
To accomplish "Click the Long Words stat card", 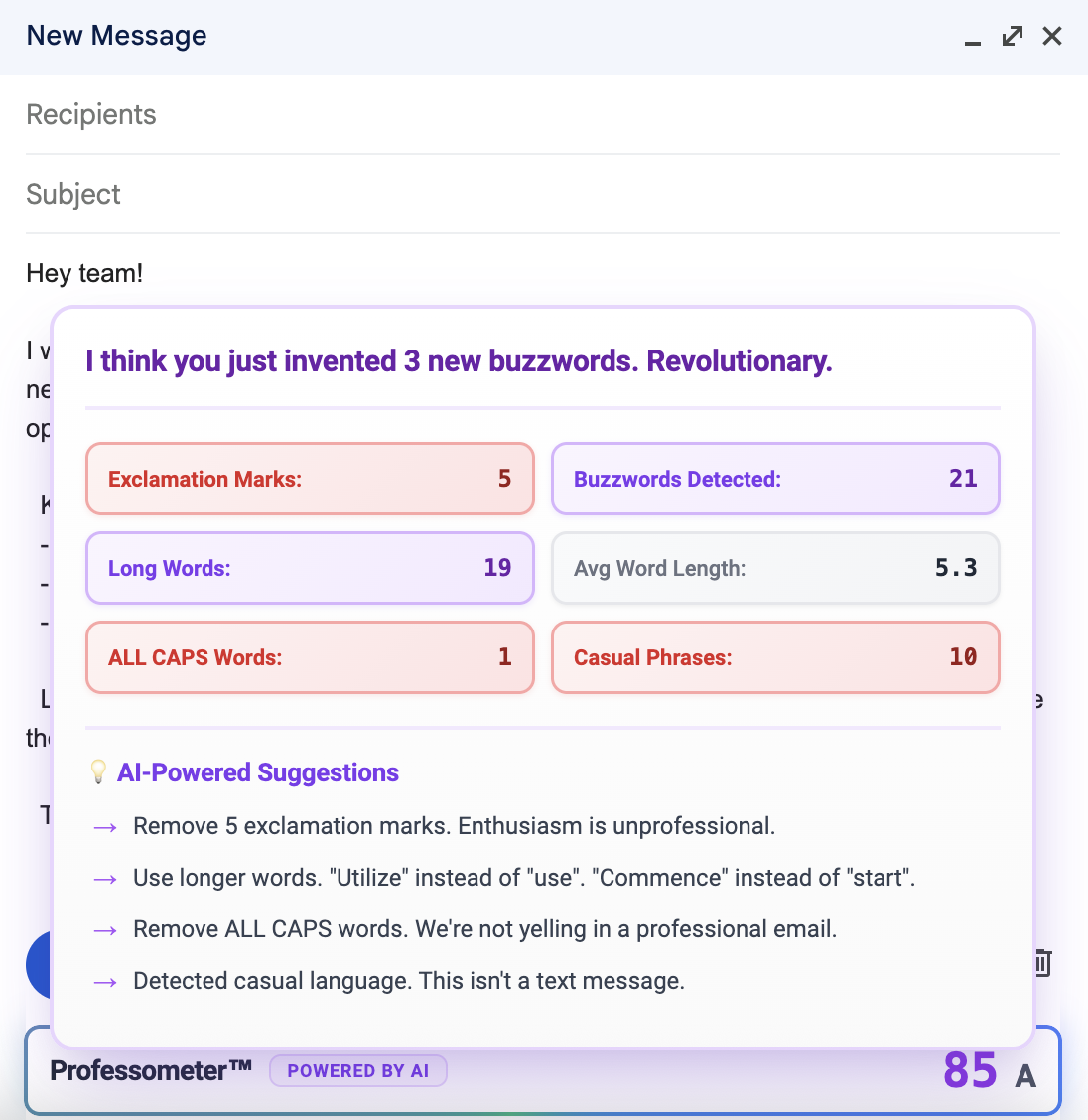I will 310,568.
